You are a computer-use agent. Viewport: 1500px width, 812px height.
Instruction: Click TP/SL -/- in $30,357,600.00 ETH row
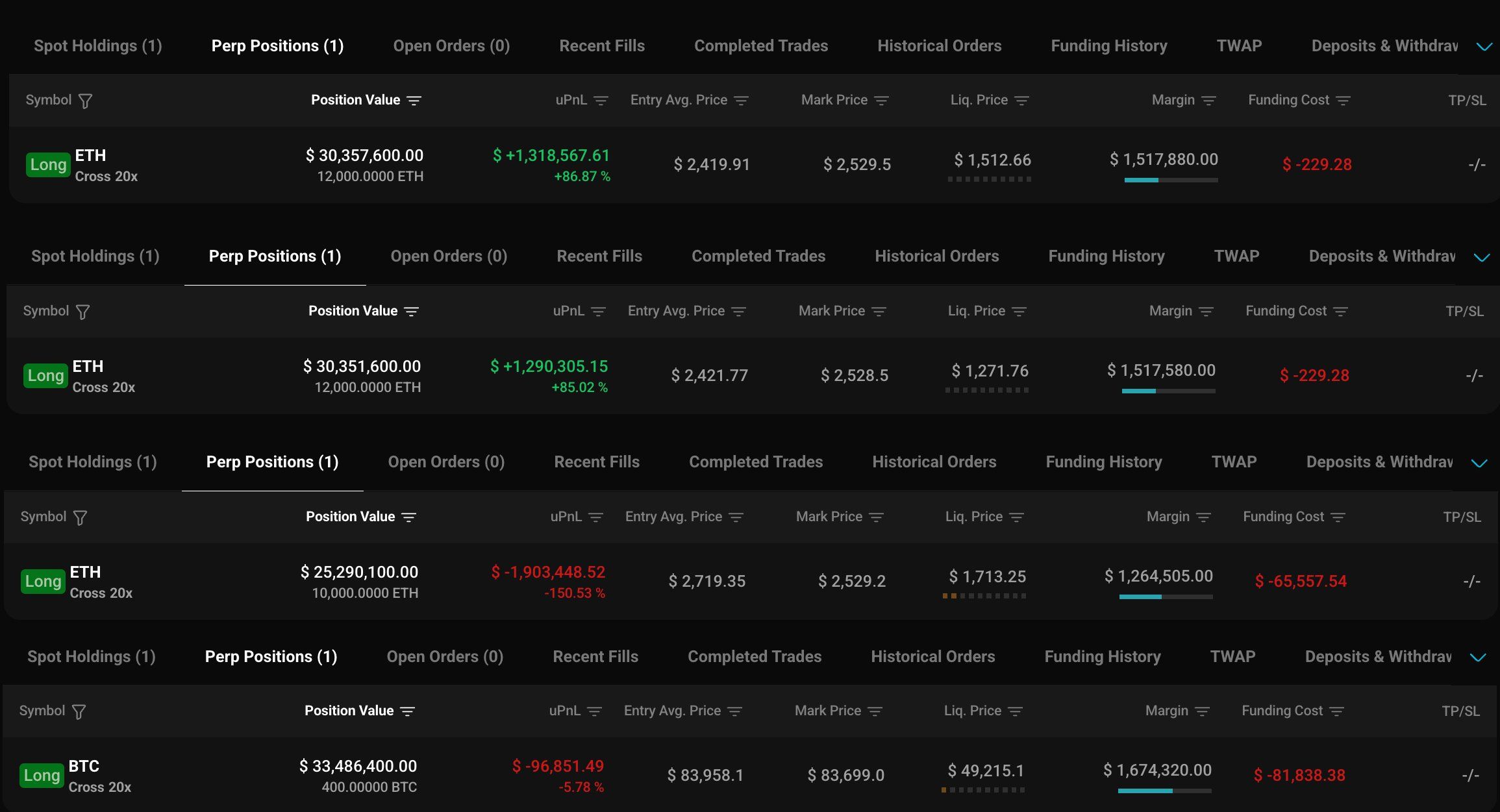pos(1477,164)
